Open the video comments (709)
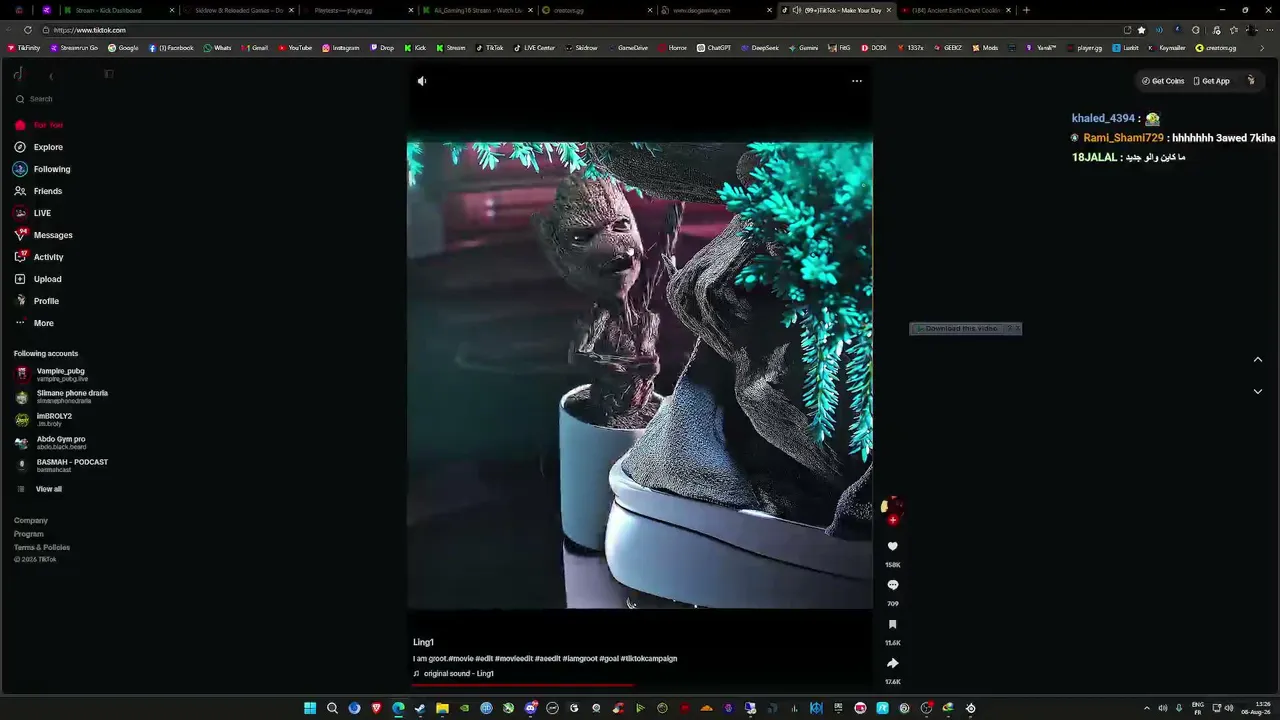This screenshot has width=1280, height=720. [x=893, y=585]
